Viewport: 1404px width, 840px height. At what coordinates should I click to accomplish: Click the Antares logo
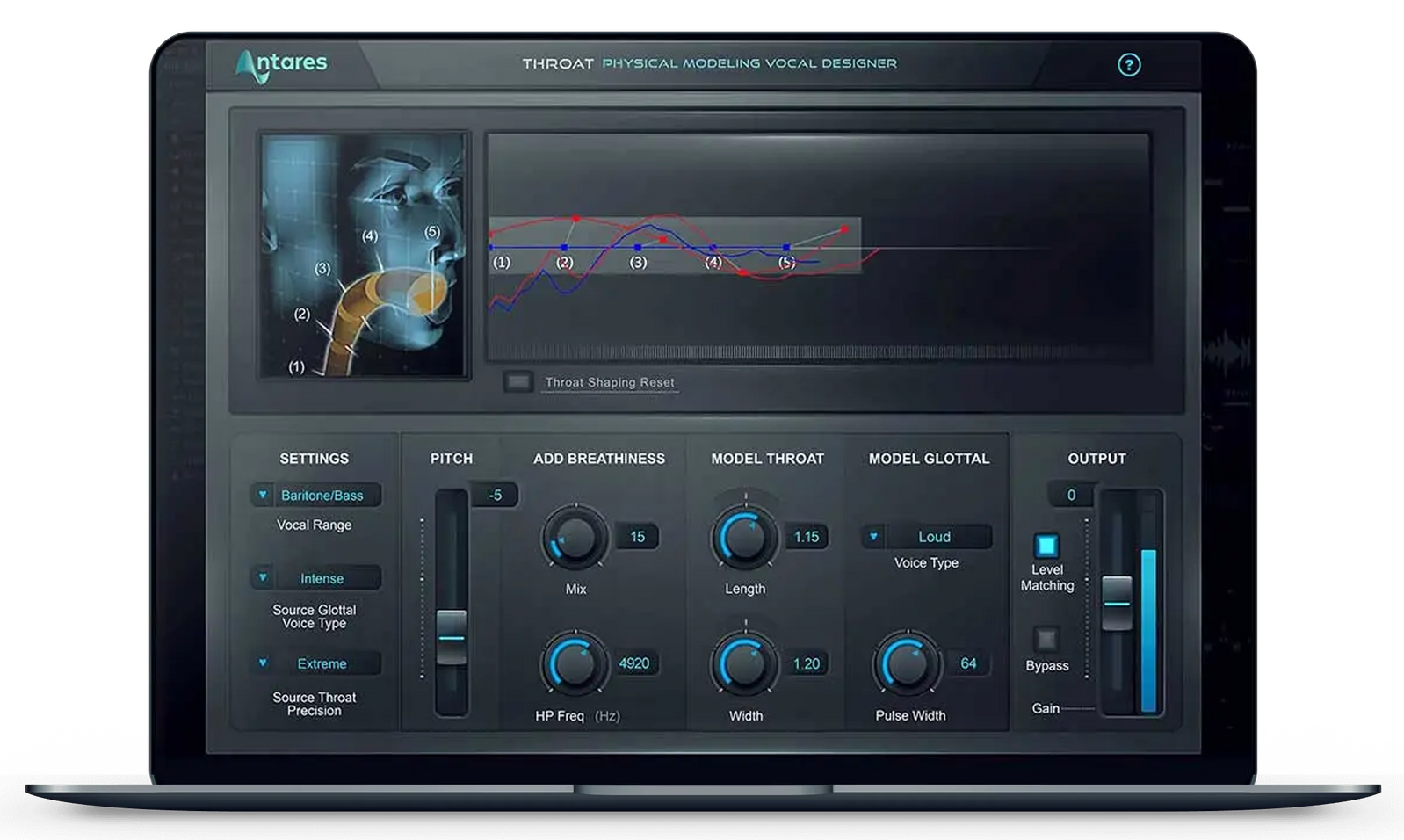pos(281,65)
